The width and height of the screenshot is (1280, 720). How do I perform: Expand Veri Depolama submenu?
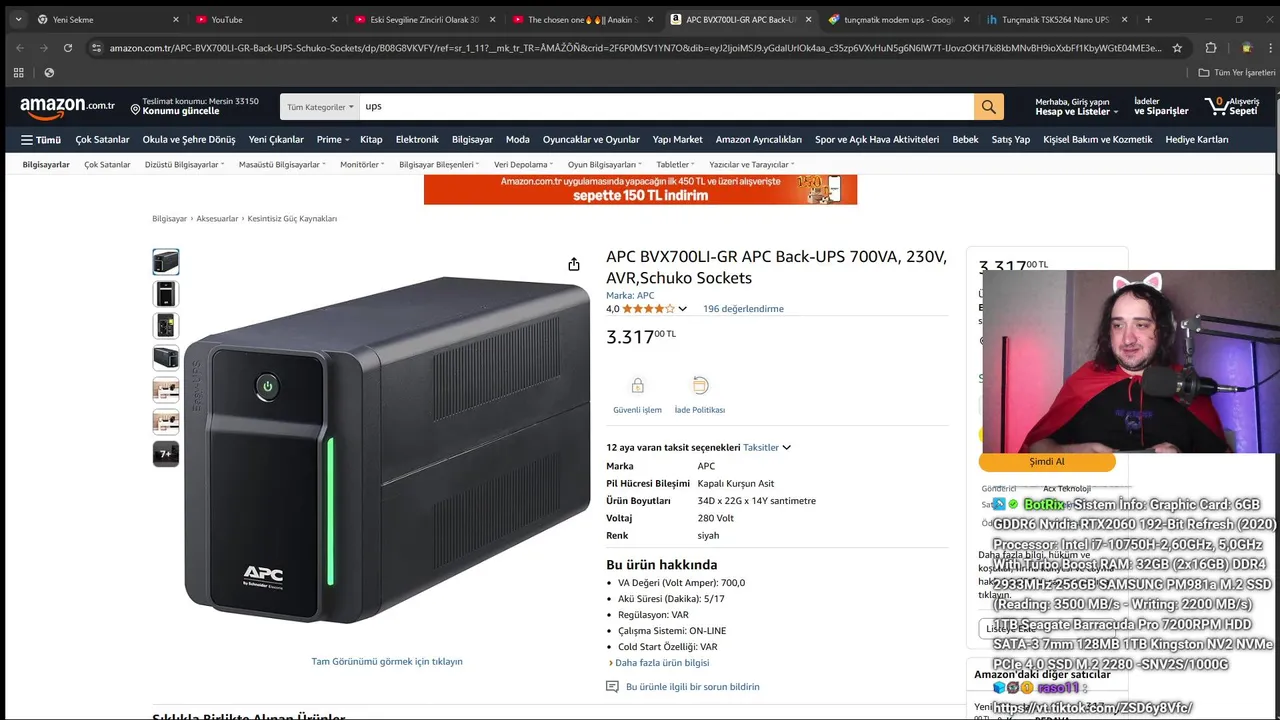pos(524,164)
